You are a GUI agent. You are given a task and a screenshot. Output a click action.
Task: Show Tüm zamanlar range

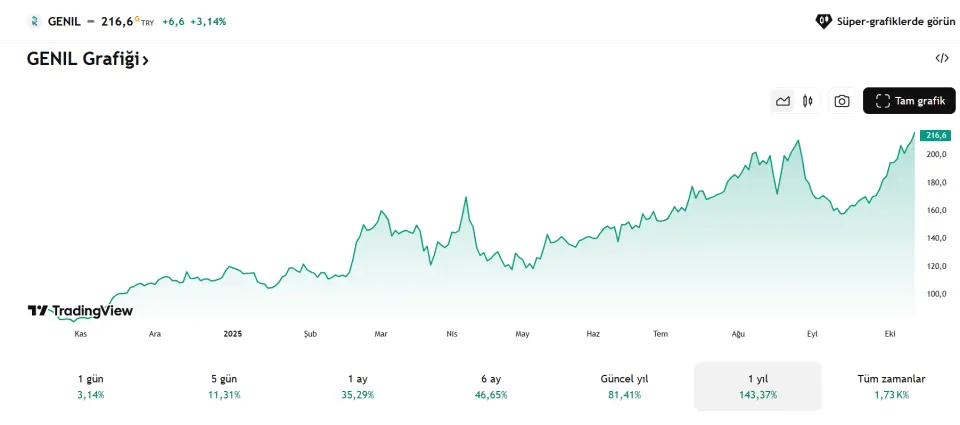(891, 386)
